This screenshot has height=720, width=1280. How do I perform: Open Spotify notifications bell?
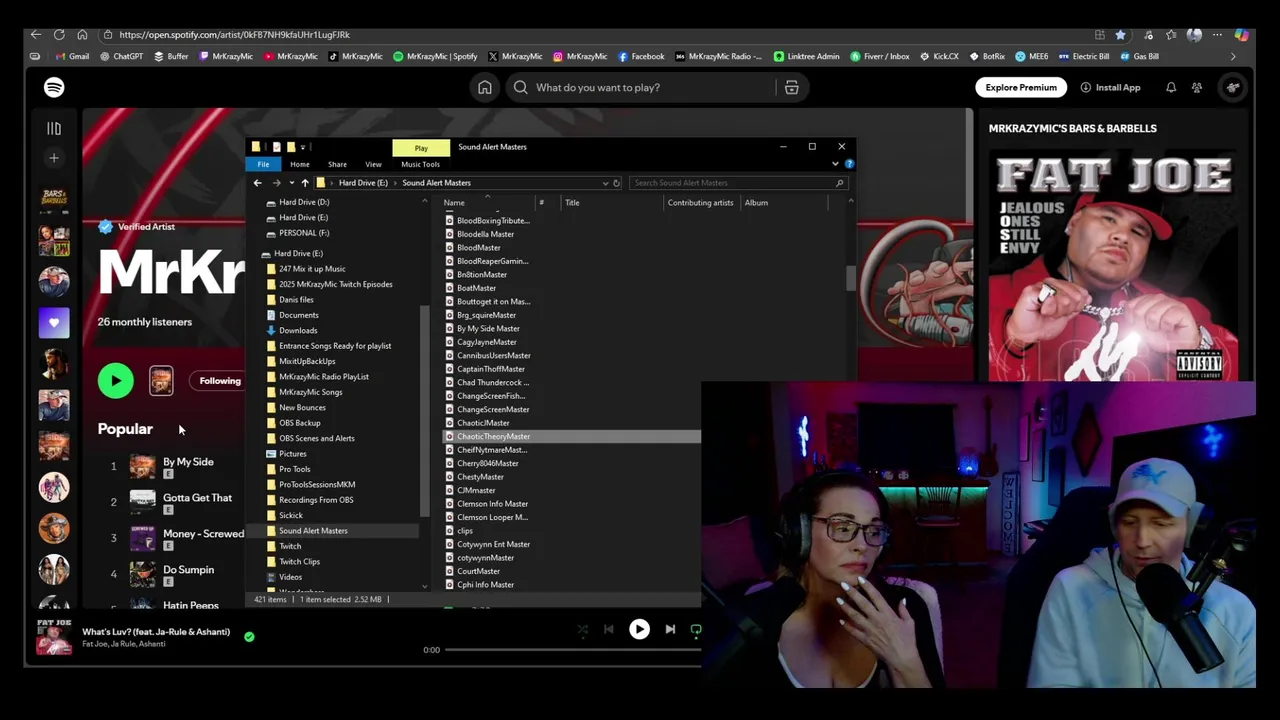[1171, 87]
